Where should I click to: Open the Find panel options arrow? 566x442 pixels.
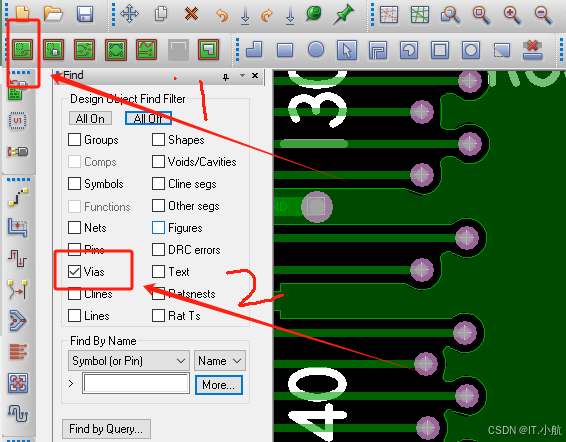pyautogui.click(x=242, y=75)
